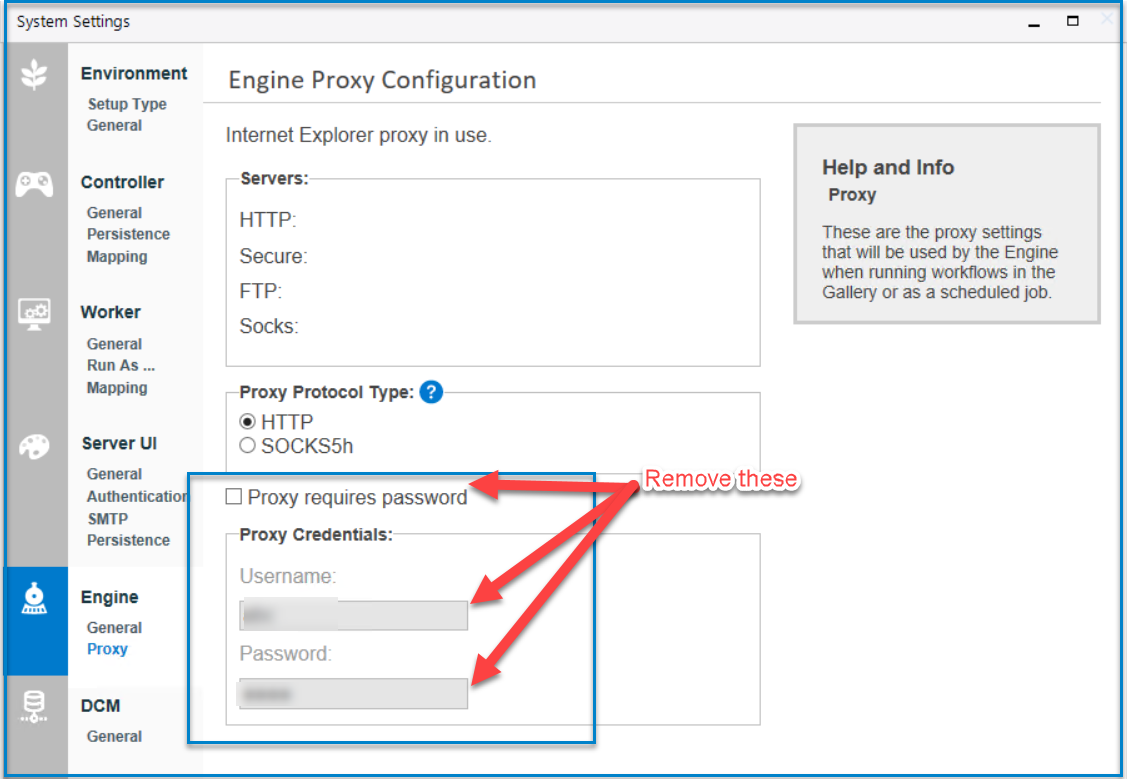
Task: Open Setup Type under Environment
Action: tap(127, 104)
